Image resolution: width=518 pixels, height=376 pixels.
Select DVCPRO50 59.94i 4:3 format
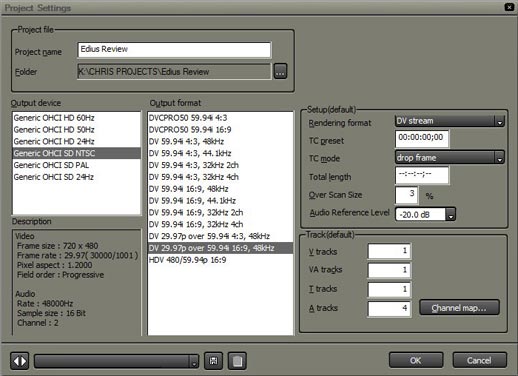pyautogui.click(x=220, y=118)
